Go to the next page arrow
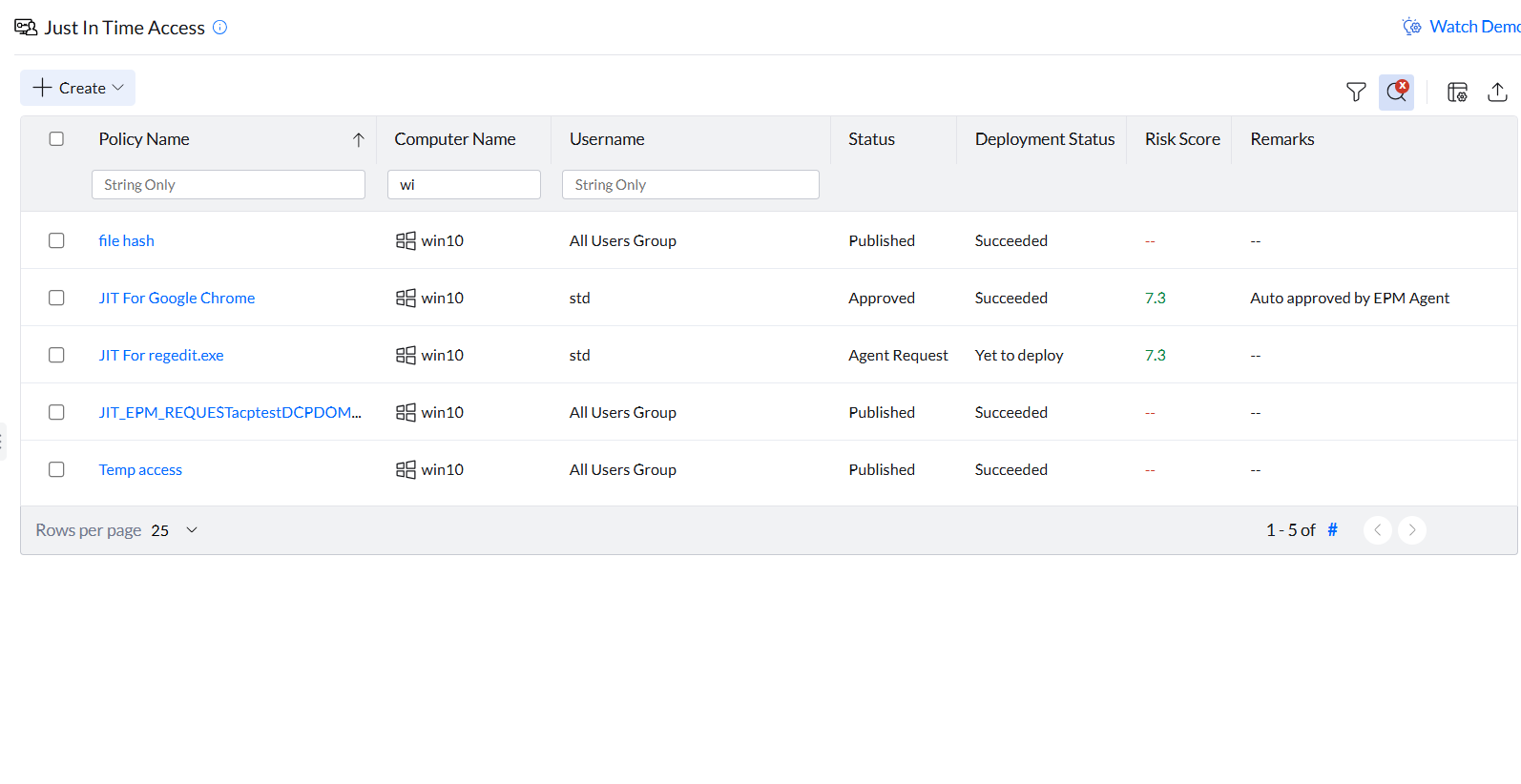1521x784 pixels. point(1412,530)
